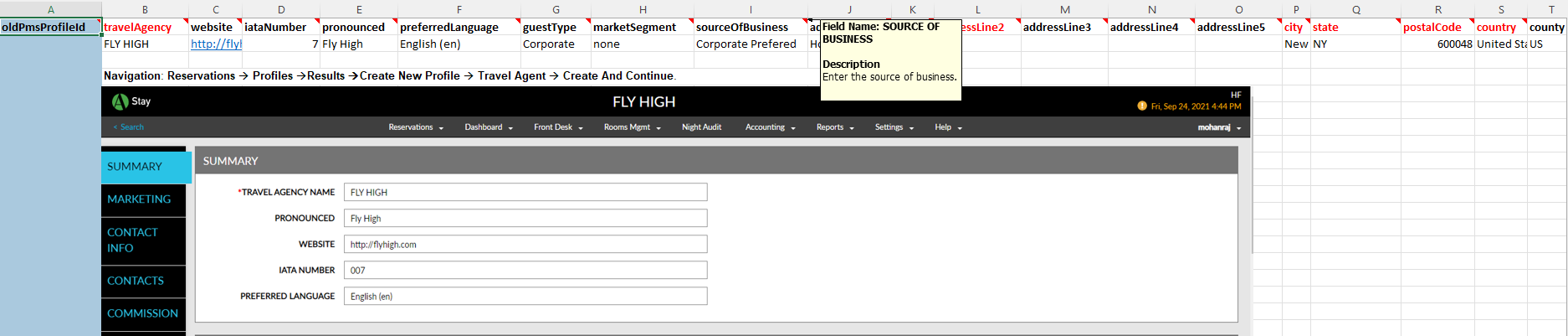The height and width of the screenshot is (336, 1568).
Task: Switch to the COMMISSION side tab
Action: tap(144, 313)
